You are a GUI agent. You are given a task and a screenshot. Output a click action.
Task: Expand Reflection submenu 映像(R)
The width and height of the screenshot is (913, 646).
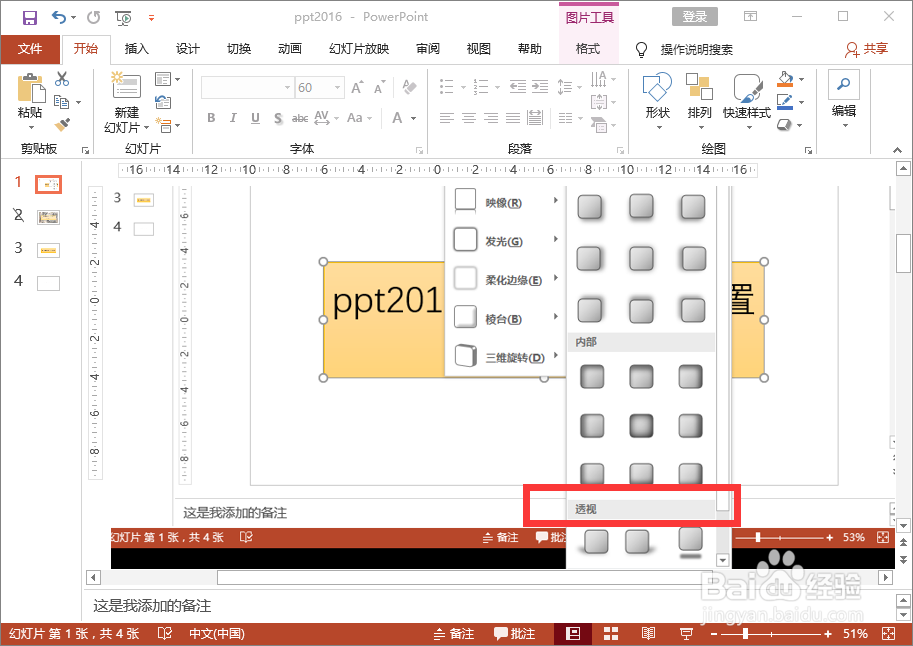tap(504, 202)
